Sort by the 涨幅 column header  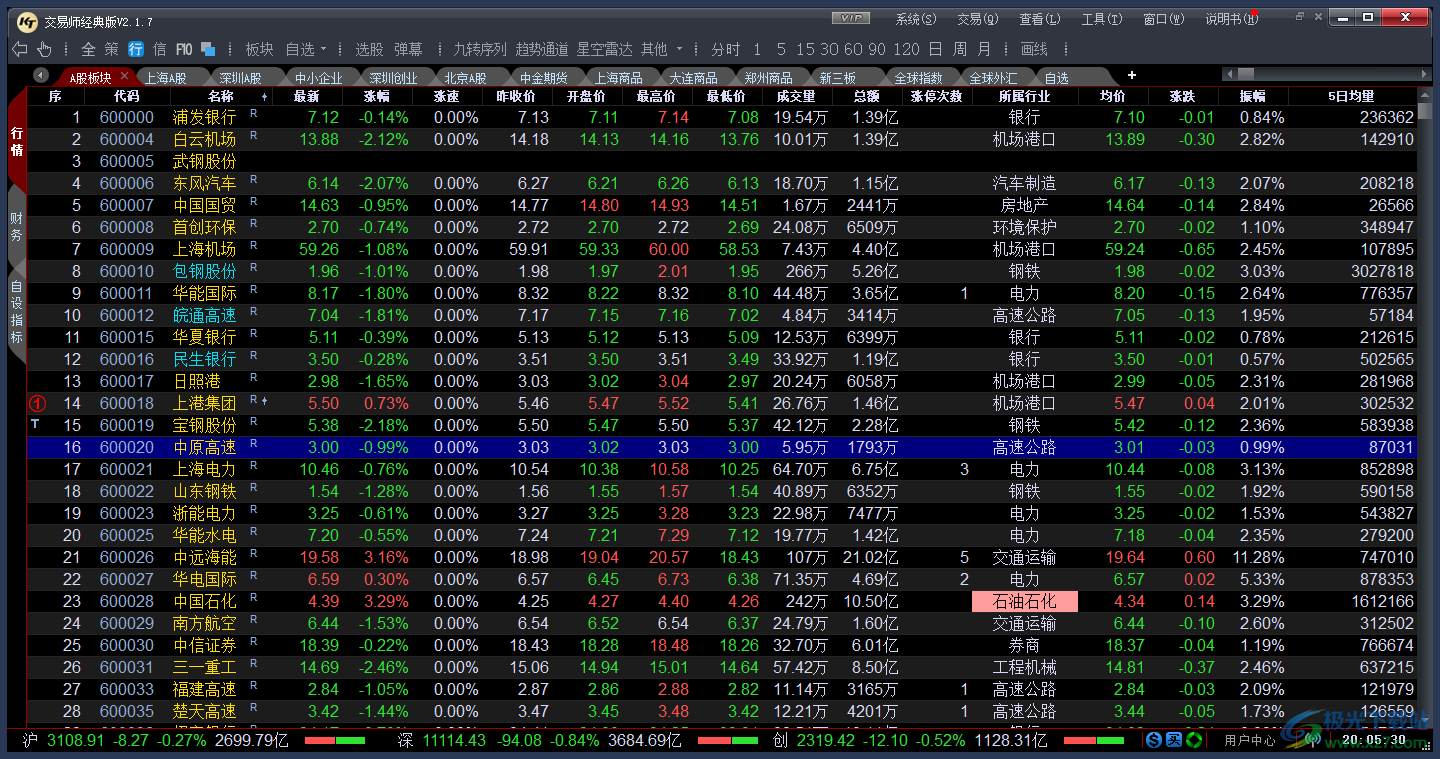(376, 96)
